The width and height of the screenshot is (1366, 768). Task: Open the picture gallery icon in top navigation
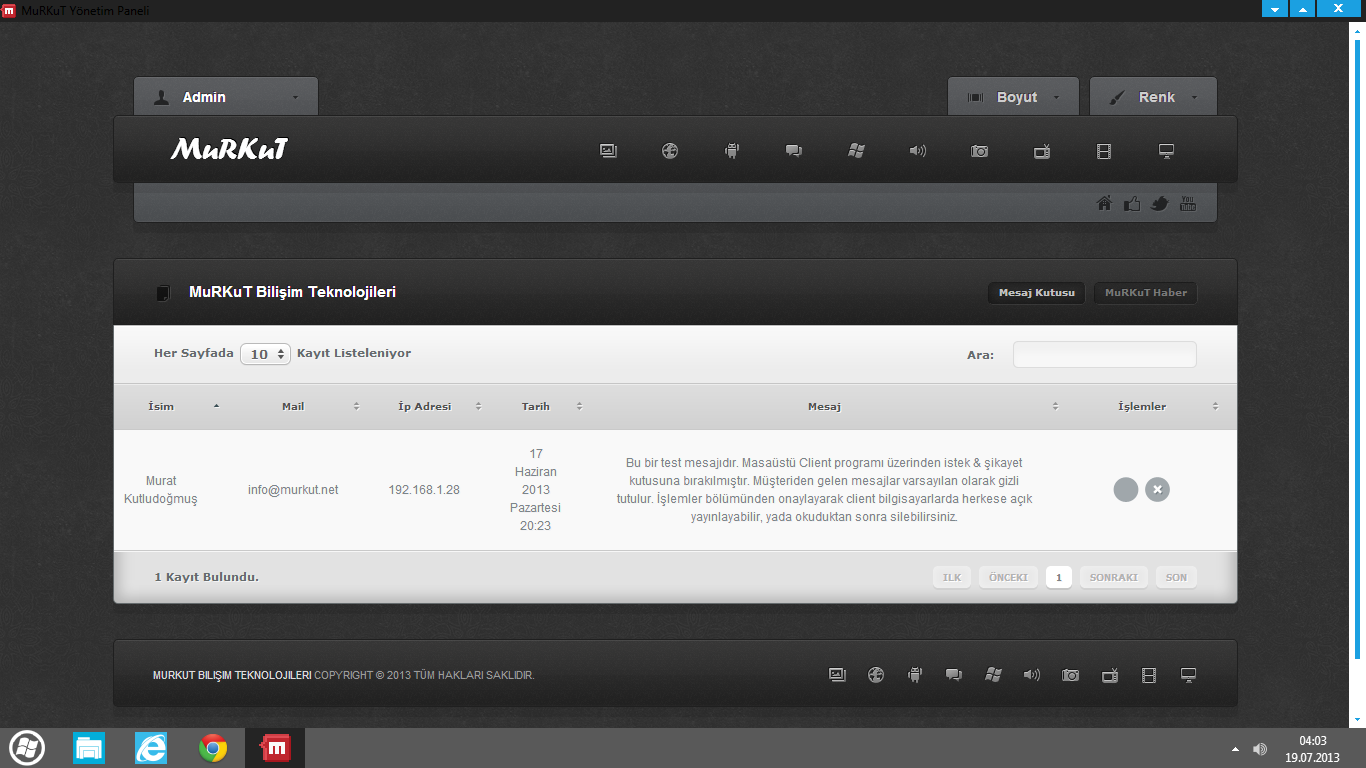[x=608, y=151]
